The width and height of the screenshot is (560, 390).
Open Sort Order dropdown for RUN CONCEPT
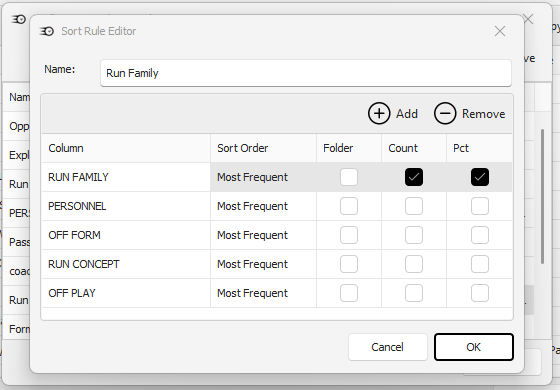pos(263,264)
